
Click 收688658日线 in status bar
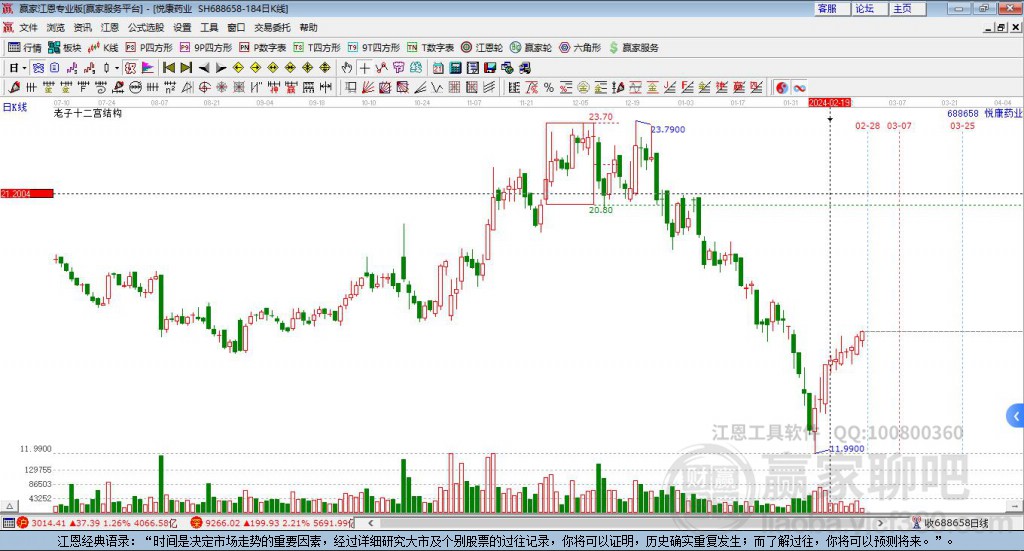click(x=955, y=523)
